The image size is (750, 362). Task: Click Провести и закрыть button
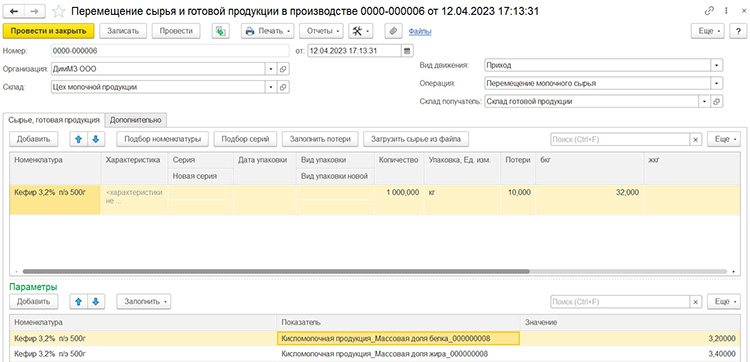[x=48, y=31]
